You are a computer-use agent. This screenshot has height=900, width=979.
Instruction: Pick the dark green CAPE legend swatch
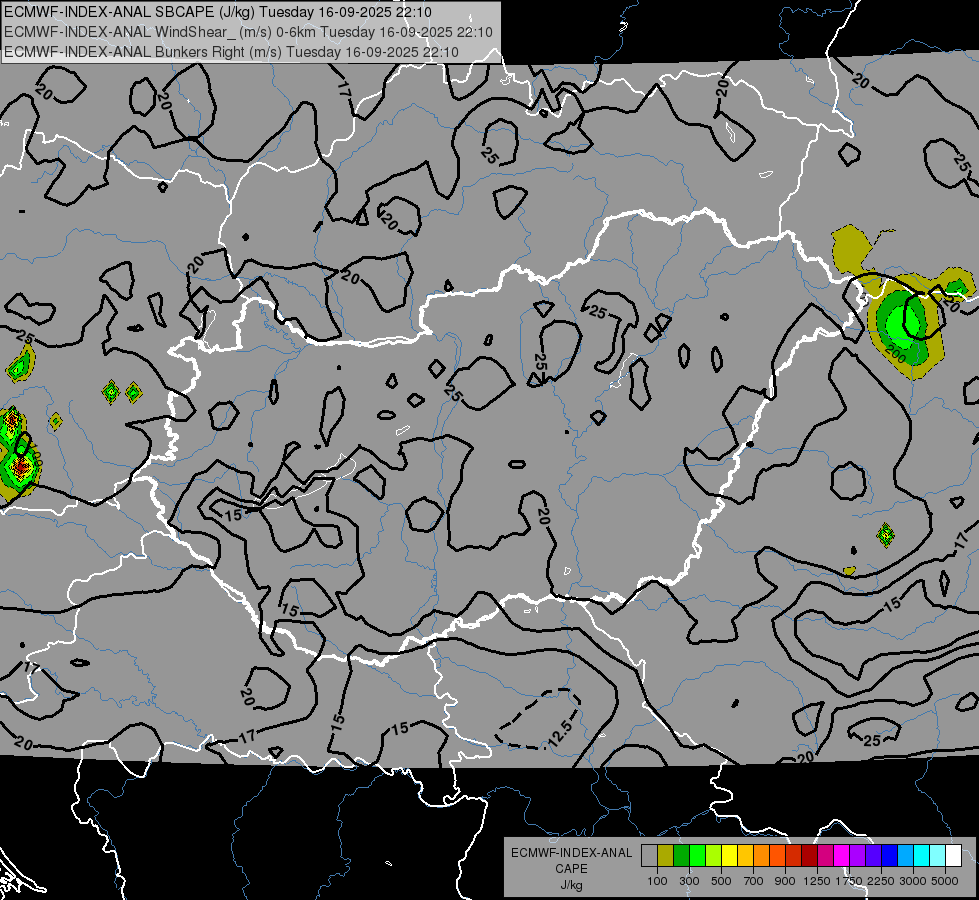[681, 855]
